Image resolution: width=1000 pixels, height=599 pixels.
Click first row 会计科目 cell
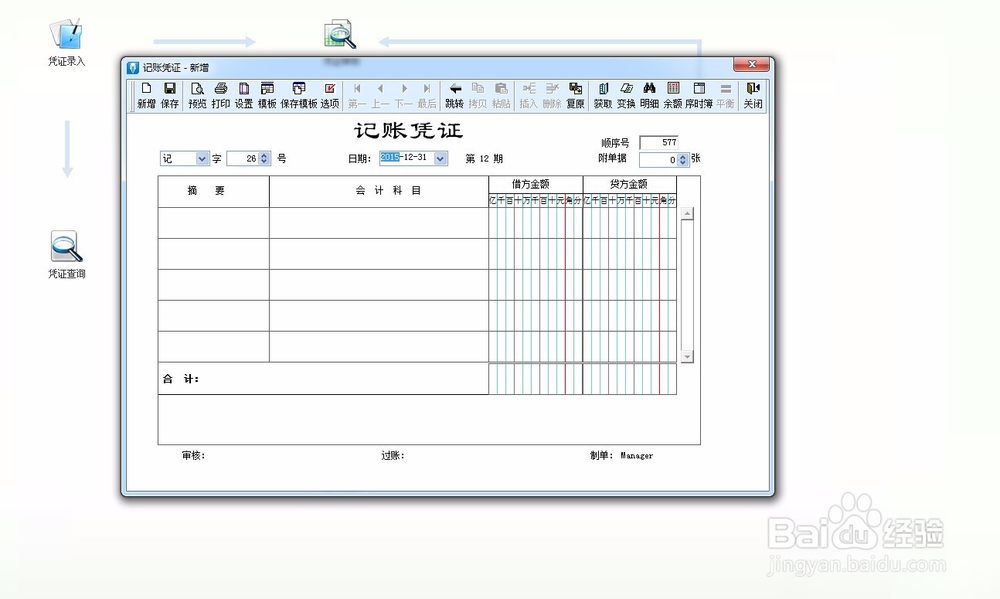[379, 223]
